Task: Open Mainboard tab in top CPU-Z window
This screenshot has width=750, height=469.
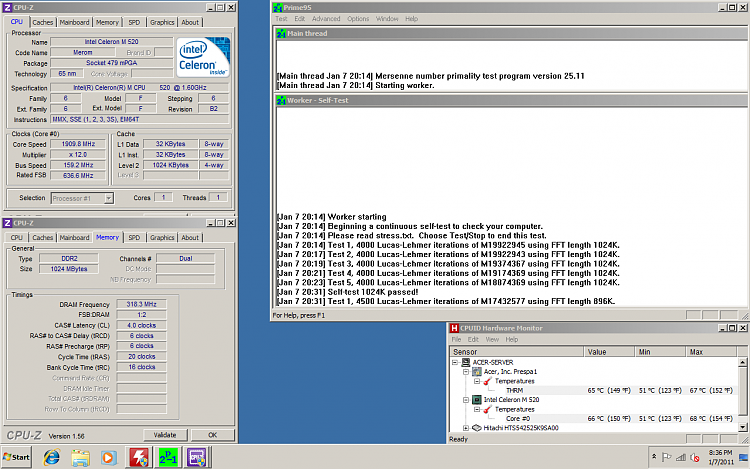Action: pos(74,22)
